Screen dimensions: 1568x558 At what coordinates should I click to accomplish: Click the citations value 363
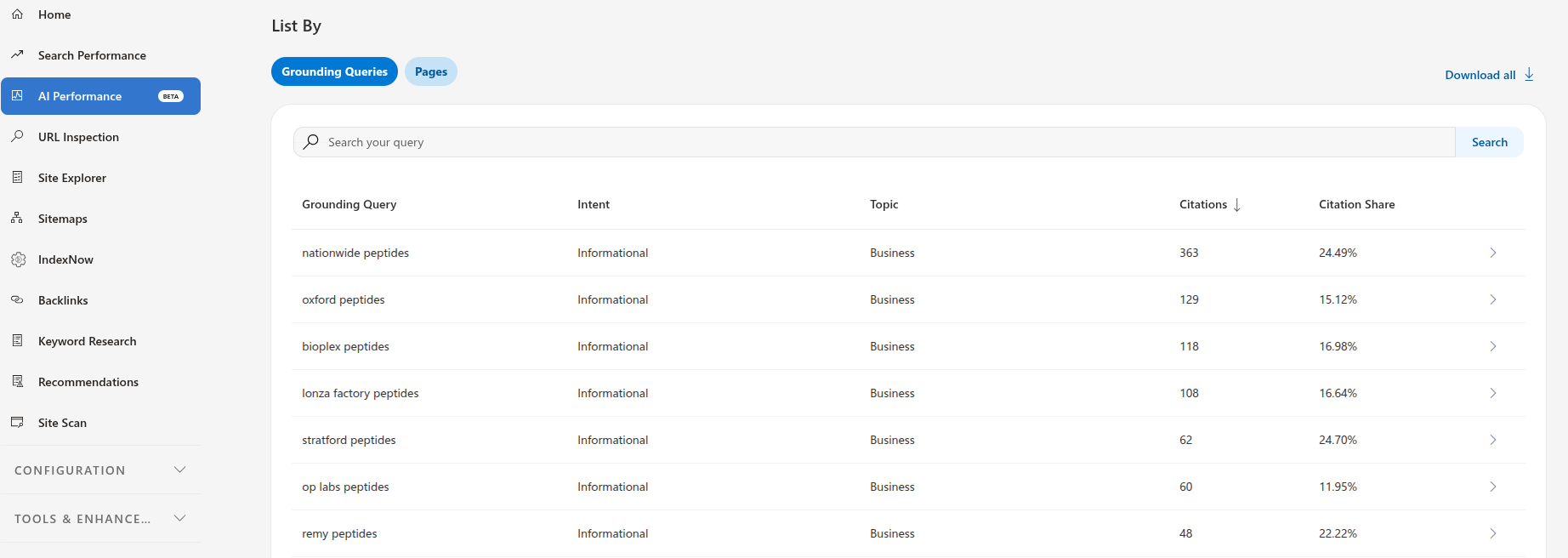[1189, 253]
